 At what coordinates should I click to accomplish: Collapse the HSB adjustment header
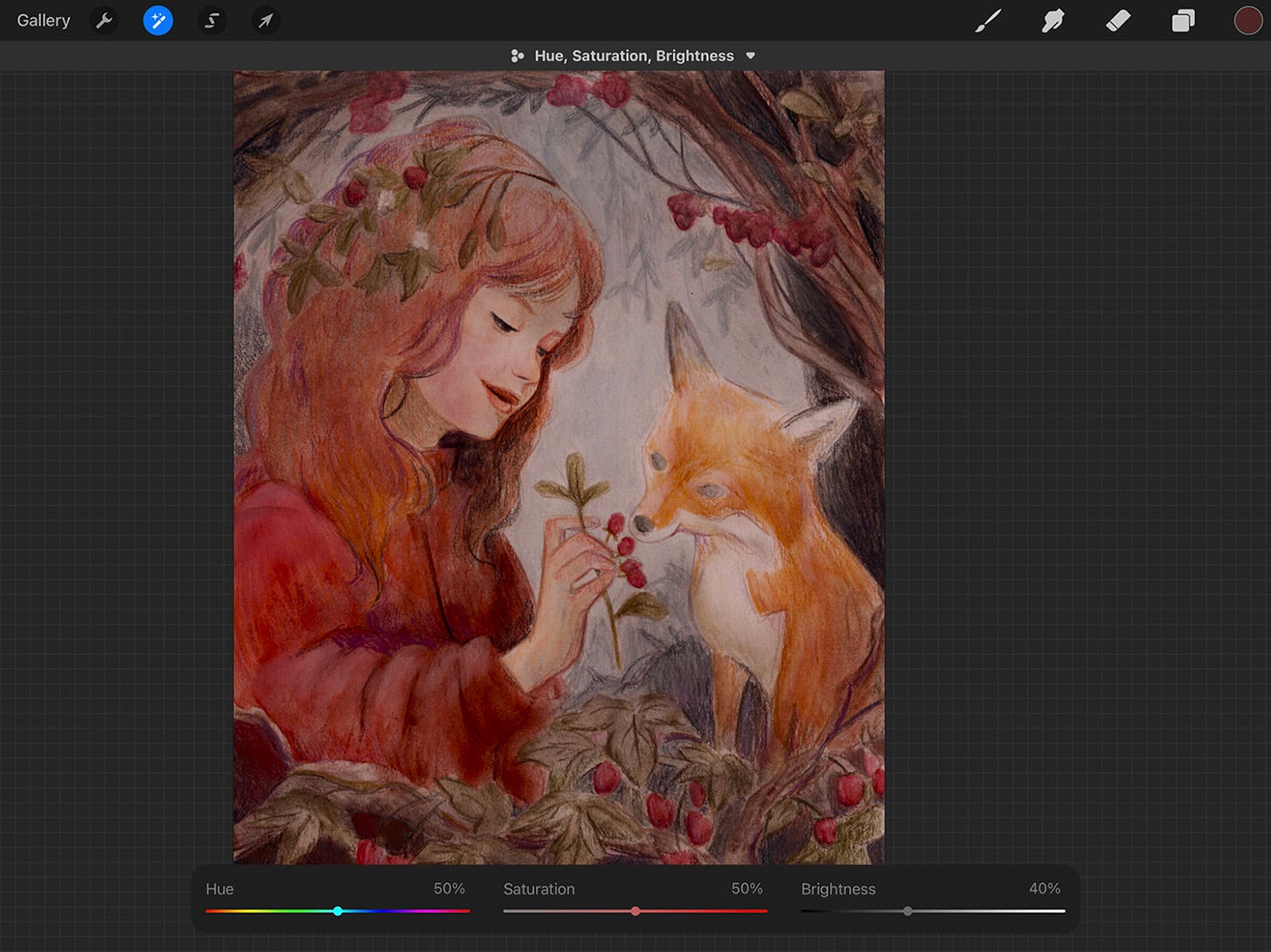[635, 55]
